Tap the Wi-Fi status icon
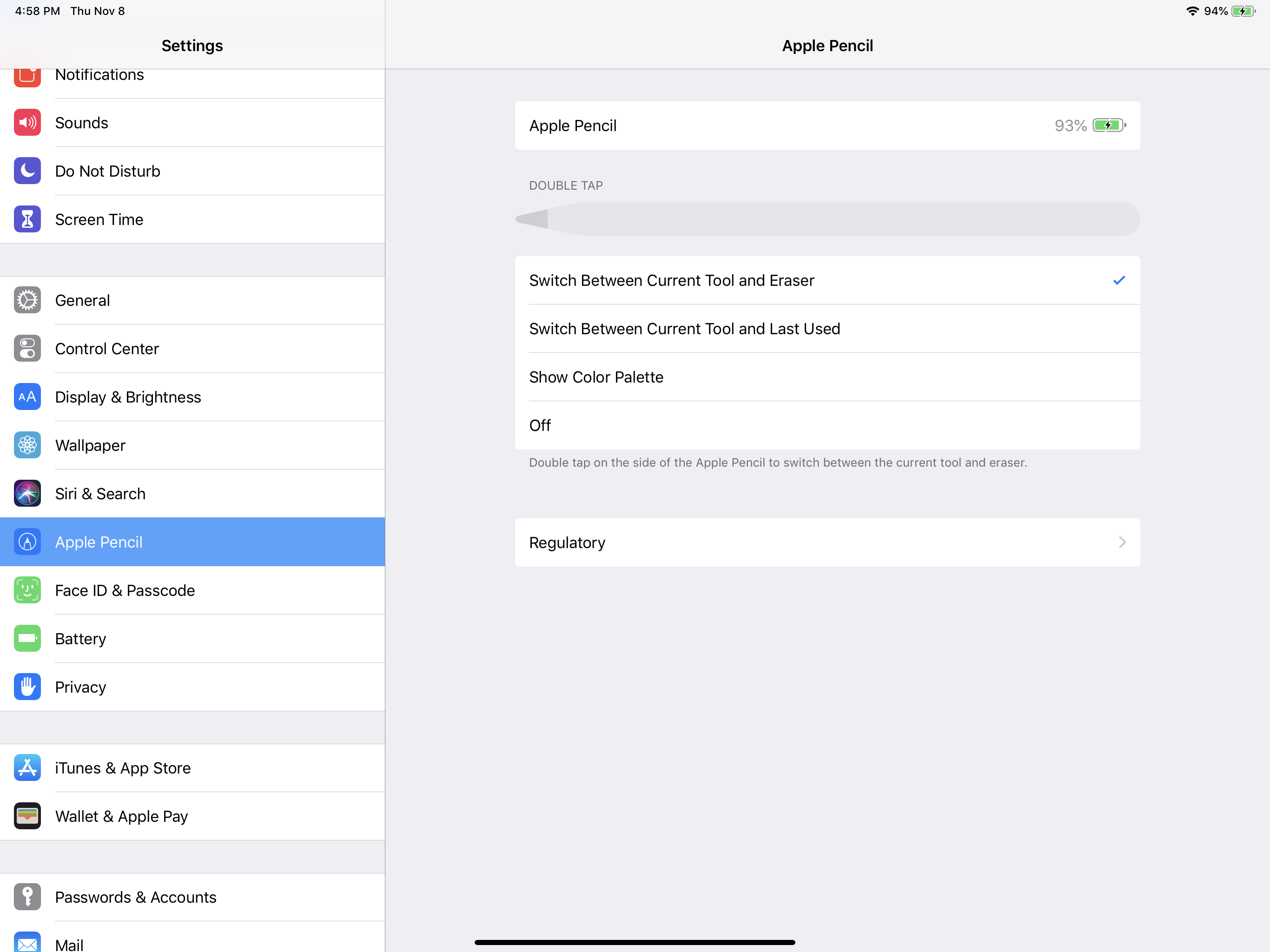1270x952 pixels. [1192, 11]
